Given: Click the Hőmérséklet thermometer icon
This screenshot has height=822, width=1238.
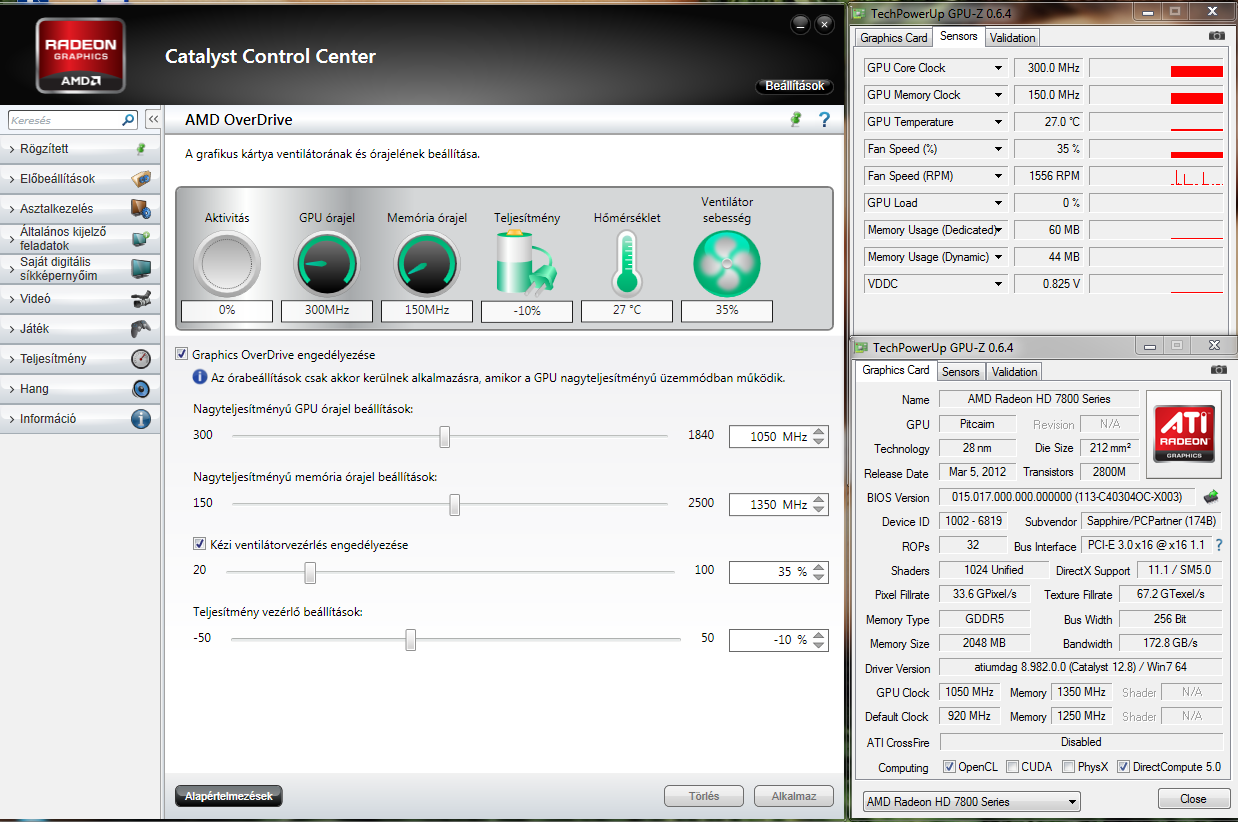Looking at the screenshot, I should point(627,264).
